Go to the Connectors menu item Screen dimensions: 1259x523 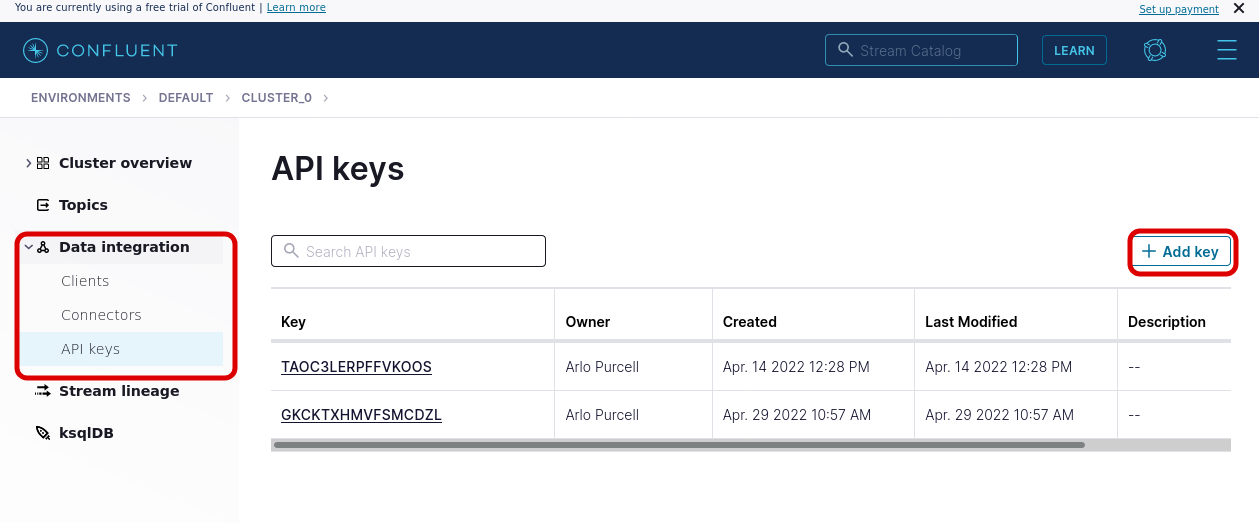101,315
